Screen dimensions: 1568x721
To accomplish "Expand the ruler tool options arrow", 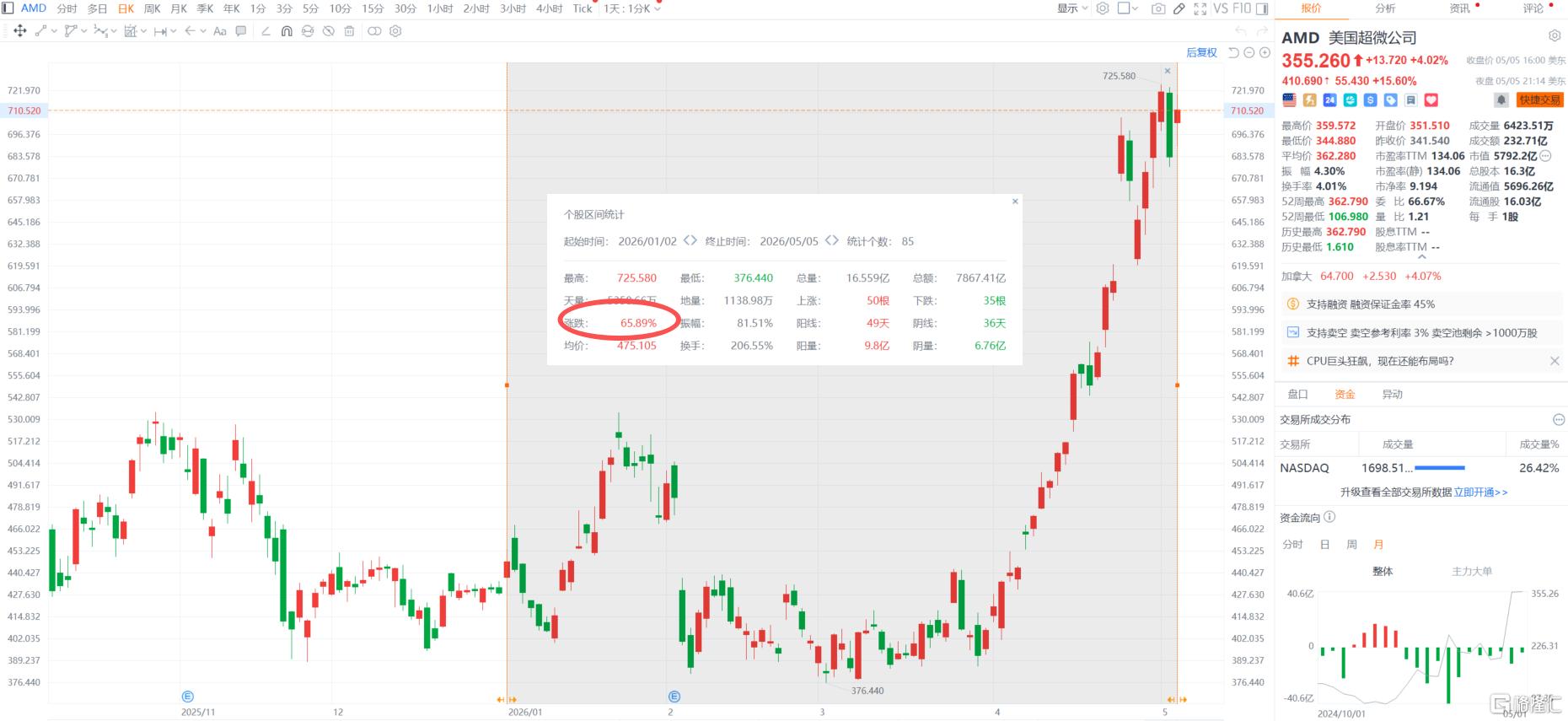I will (174, 31).
